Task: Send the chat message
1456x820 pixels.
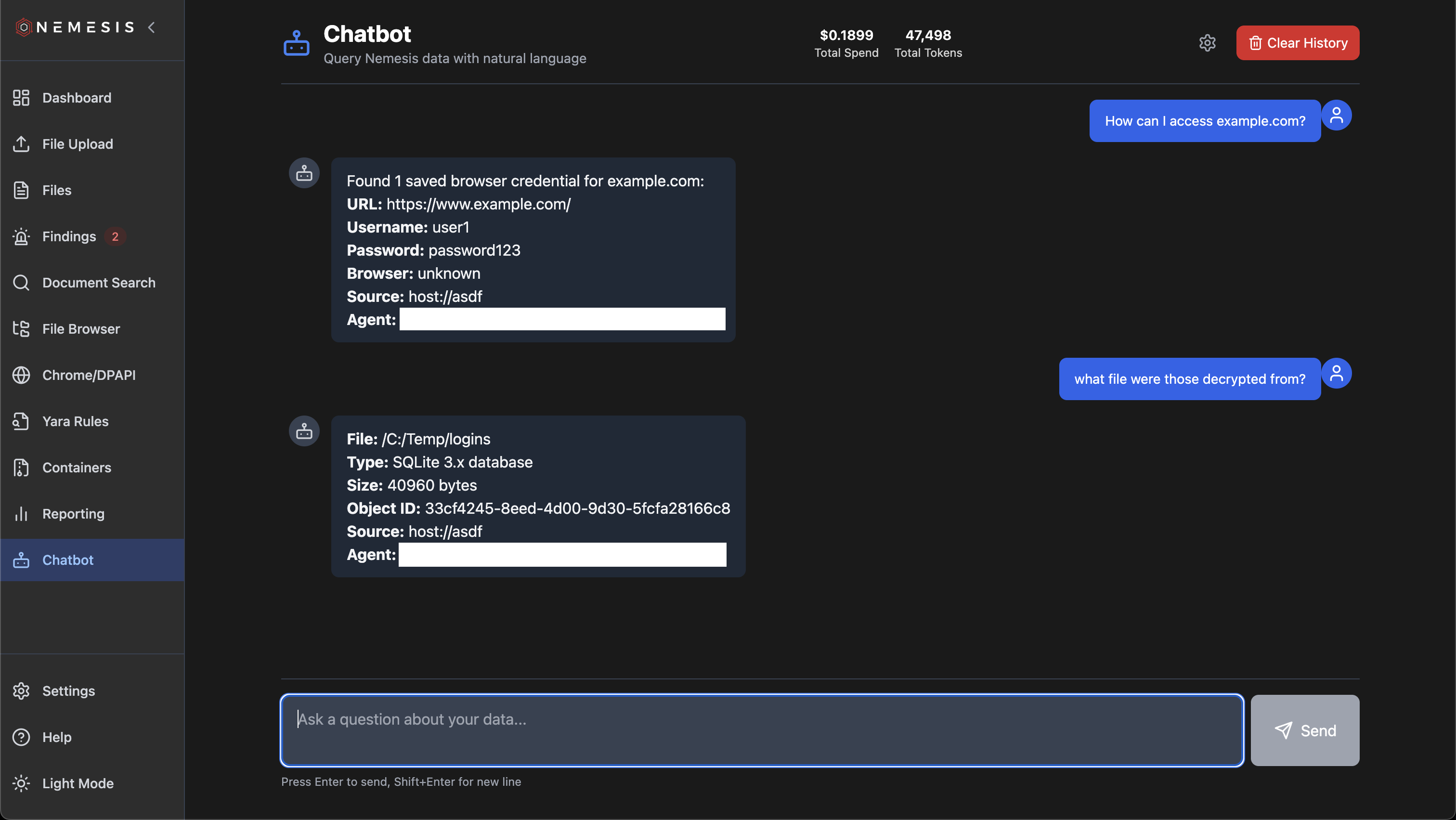Action: pyautogui.click(x=1304, y=730)
